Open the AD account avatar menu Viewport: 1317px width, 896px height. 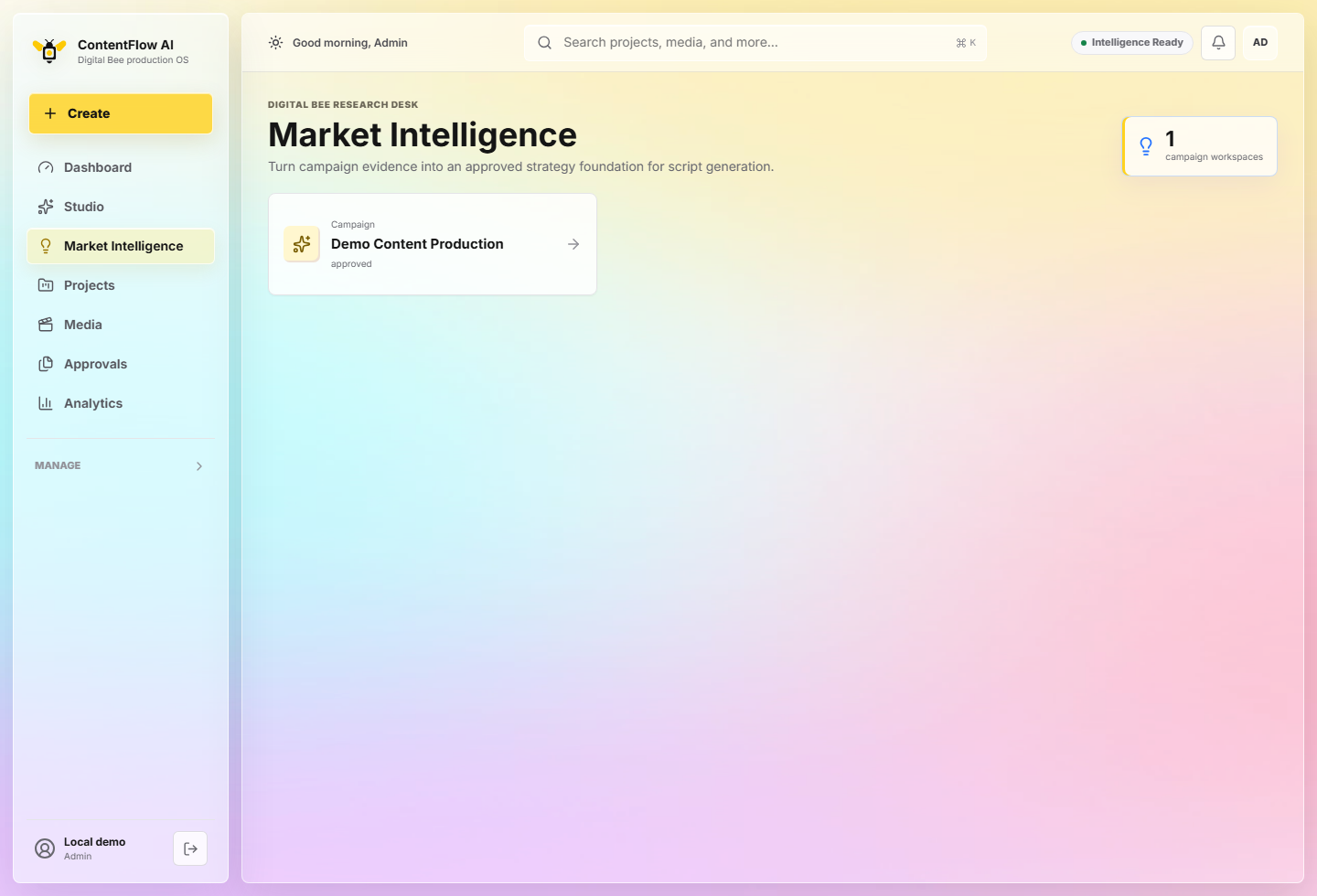pos(1260,43)
